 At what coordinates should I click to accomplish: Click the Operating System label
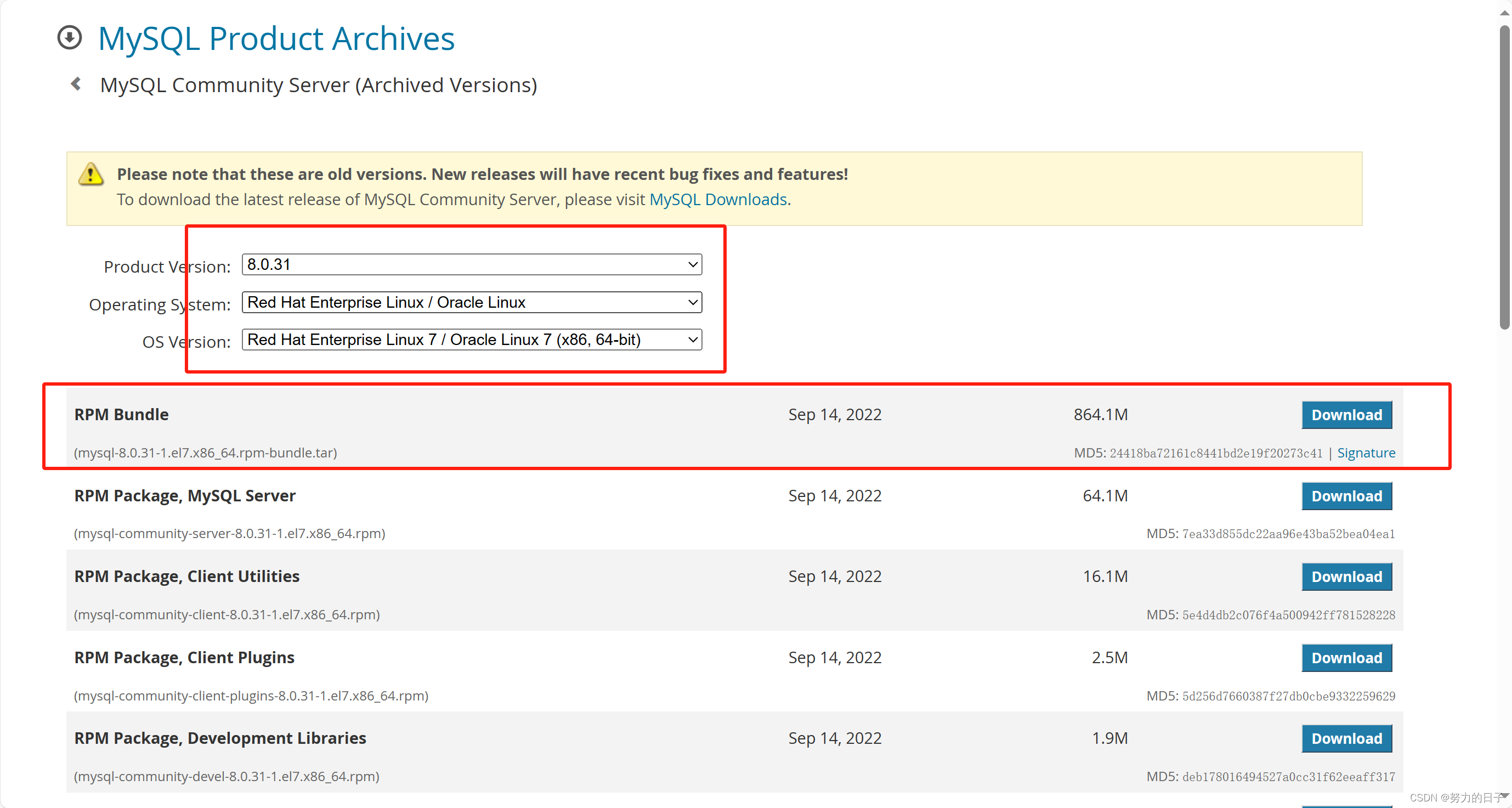(160, 305)
